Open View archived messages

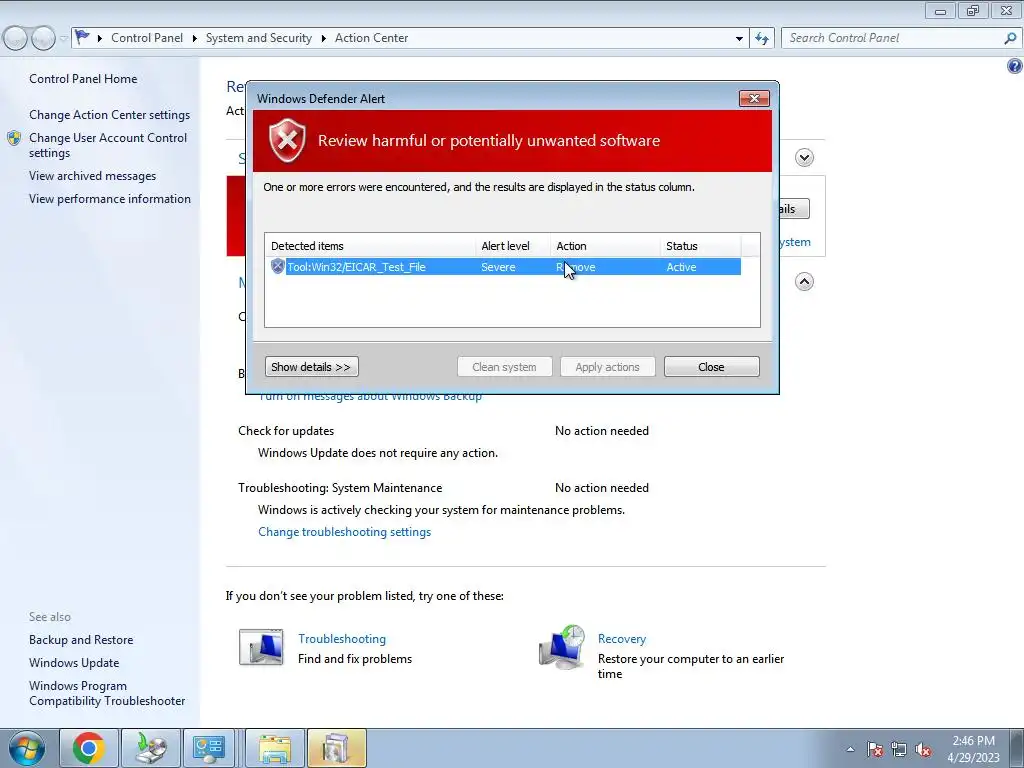pyautogui.click(x=92, y=176)
